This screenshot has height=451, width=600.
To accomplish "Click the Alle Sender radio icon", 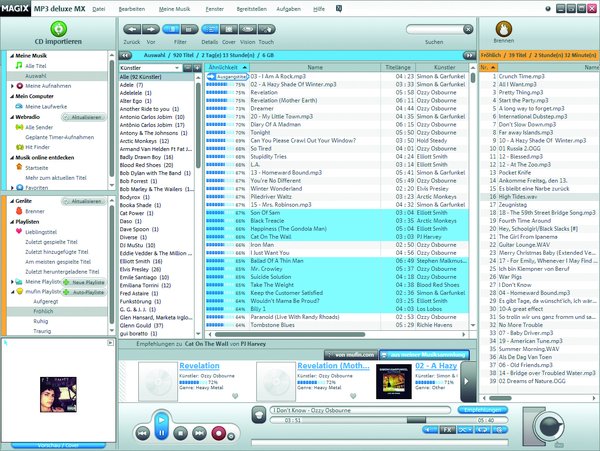I will (x=19, y=127).
